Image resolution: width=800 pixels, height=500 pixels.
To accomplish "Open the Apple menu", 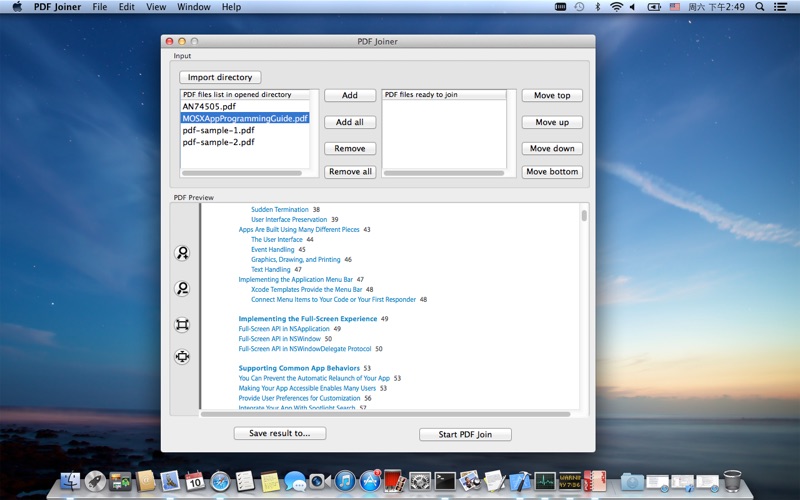I will coord(17,7).
